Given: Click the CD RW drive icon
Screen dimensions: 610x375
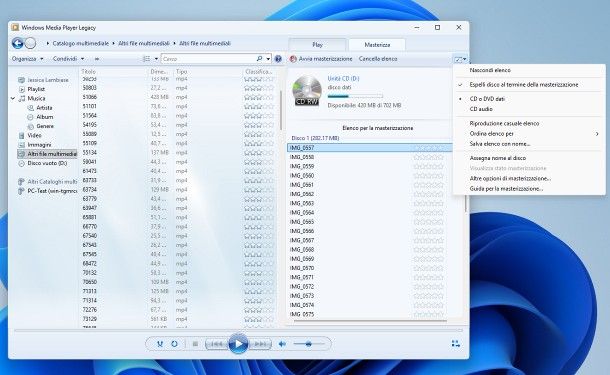Looking at the screenshot, I should (x=307, y=91).
